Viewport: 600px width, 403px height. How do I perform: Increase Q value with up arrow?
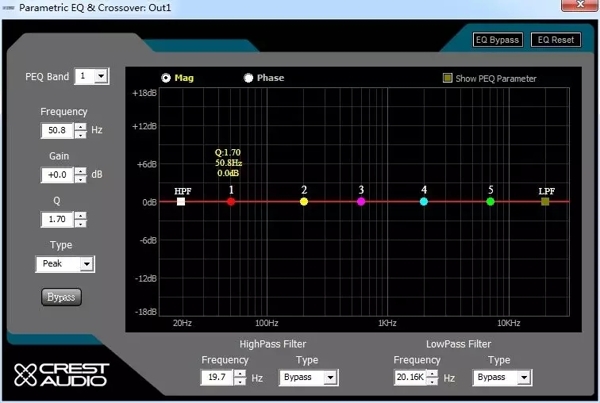point(80,215)
